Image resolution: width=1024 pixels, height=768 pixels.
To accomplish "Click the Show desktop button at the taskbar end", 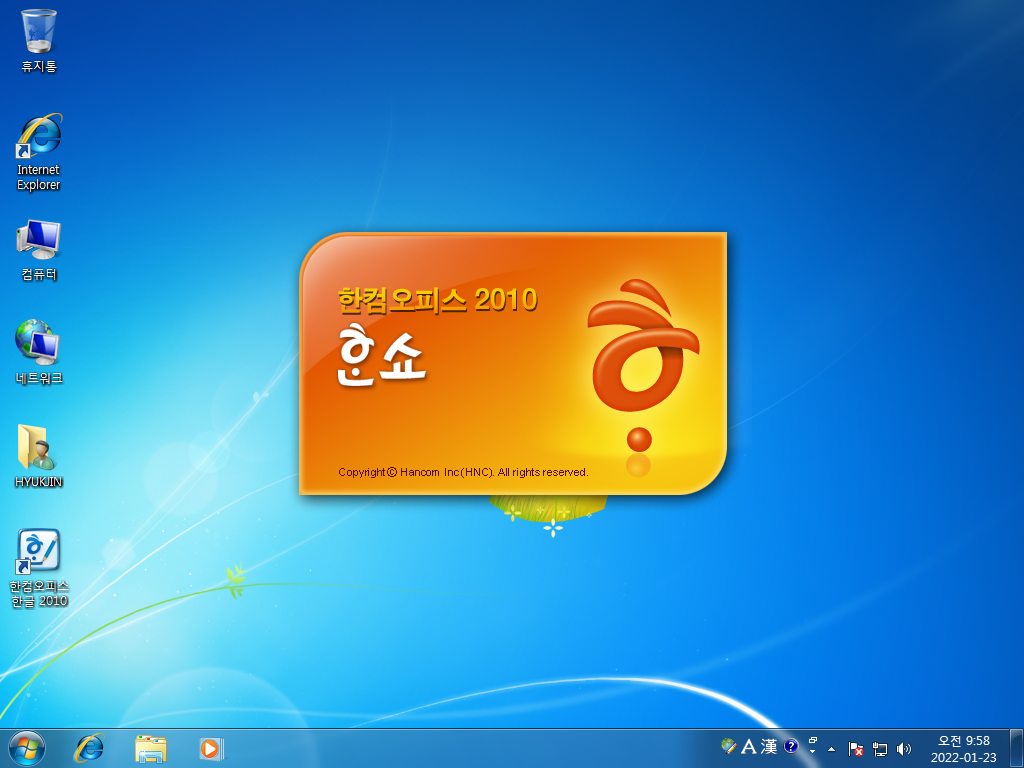I will (1016, 748).
